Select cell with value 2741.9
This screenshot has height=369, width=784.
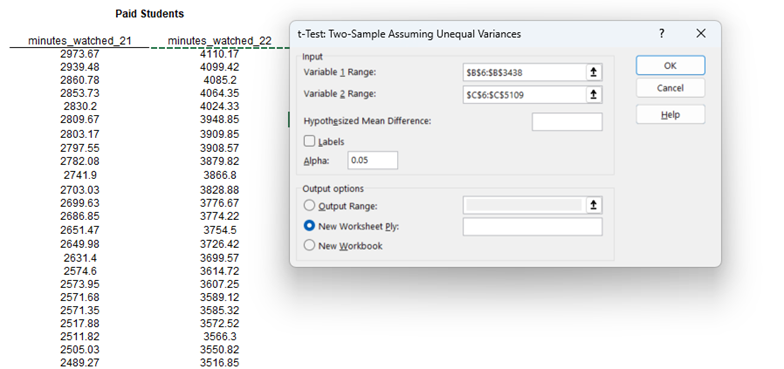coord(80,175)
